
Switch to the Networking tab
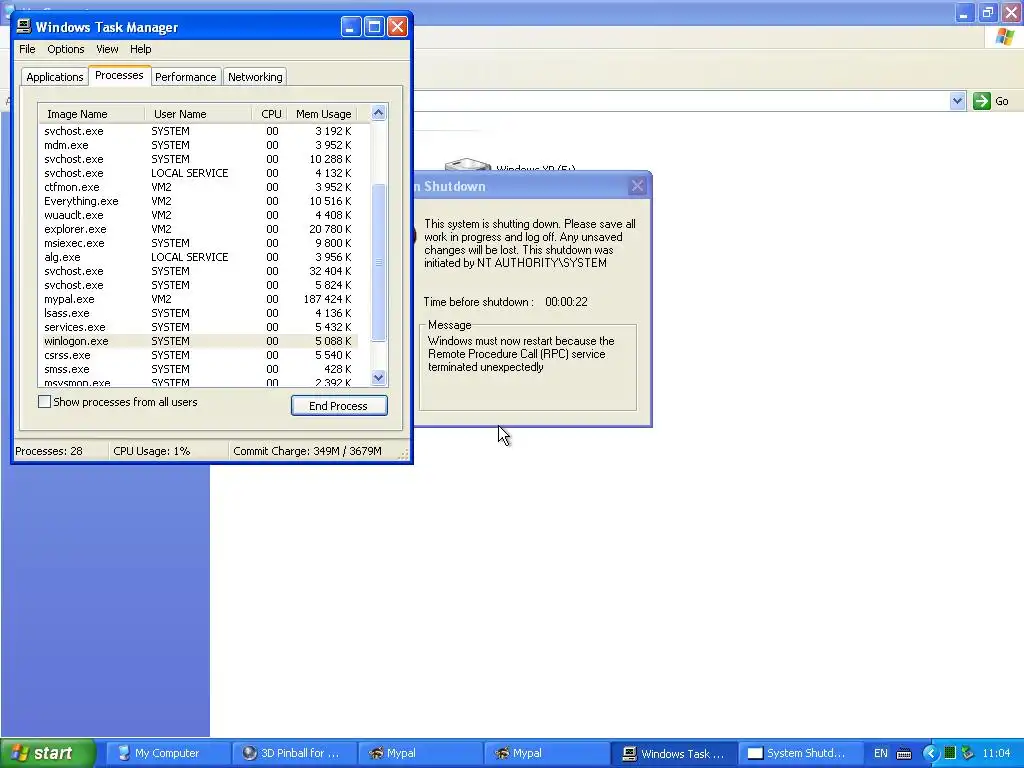pos(255,76)
